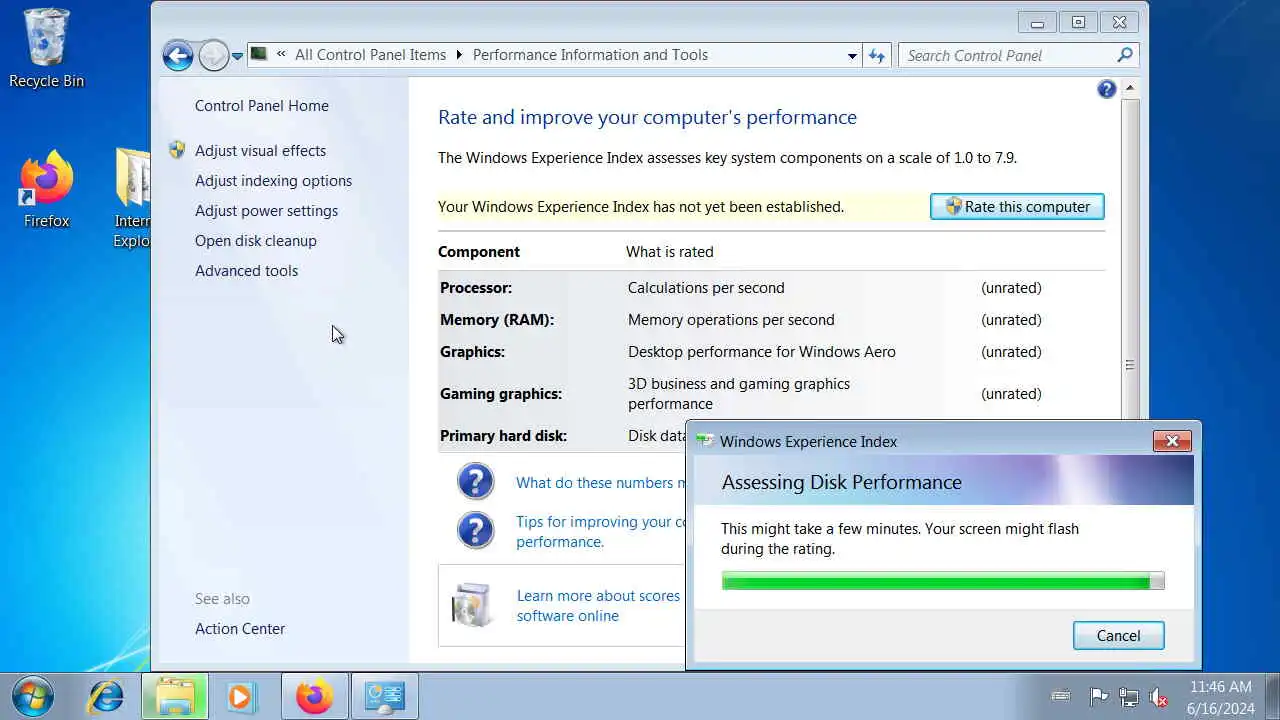Click the scrollbar up arrow

tap(1130, 89)
